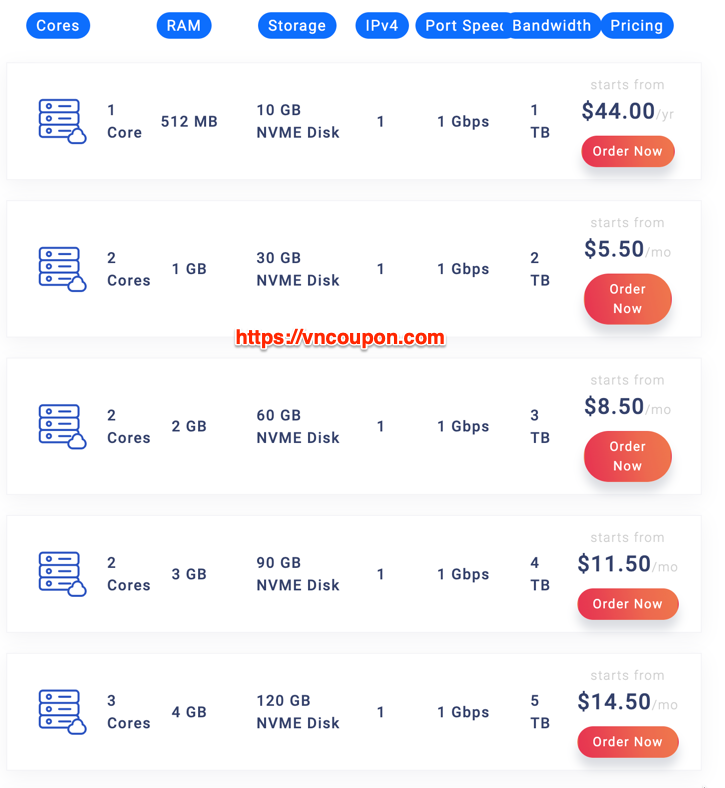The width and height of the screenshot is (725, 788).
Task: Choose the IPv4 header pill
Action: coord(382,26)
